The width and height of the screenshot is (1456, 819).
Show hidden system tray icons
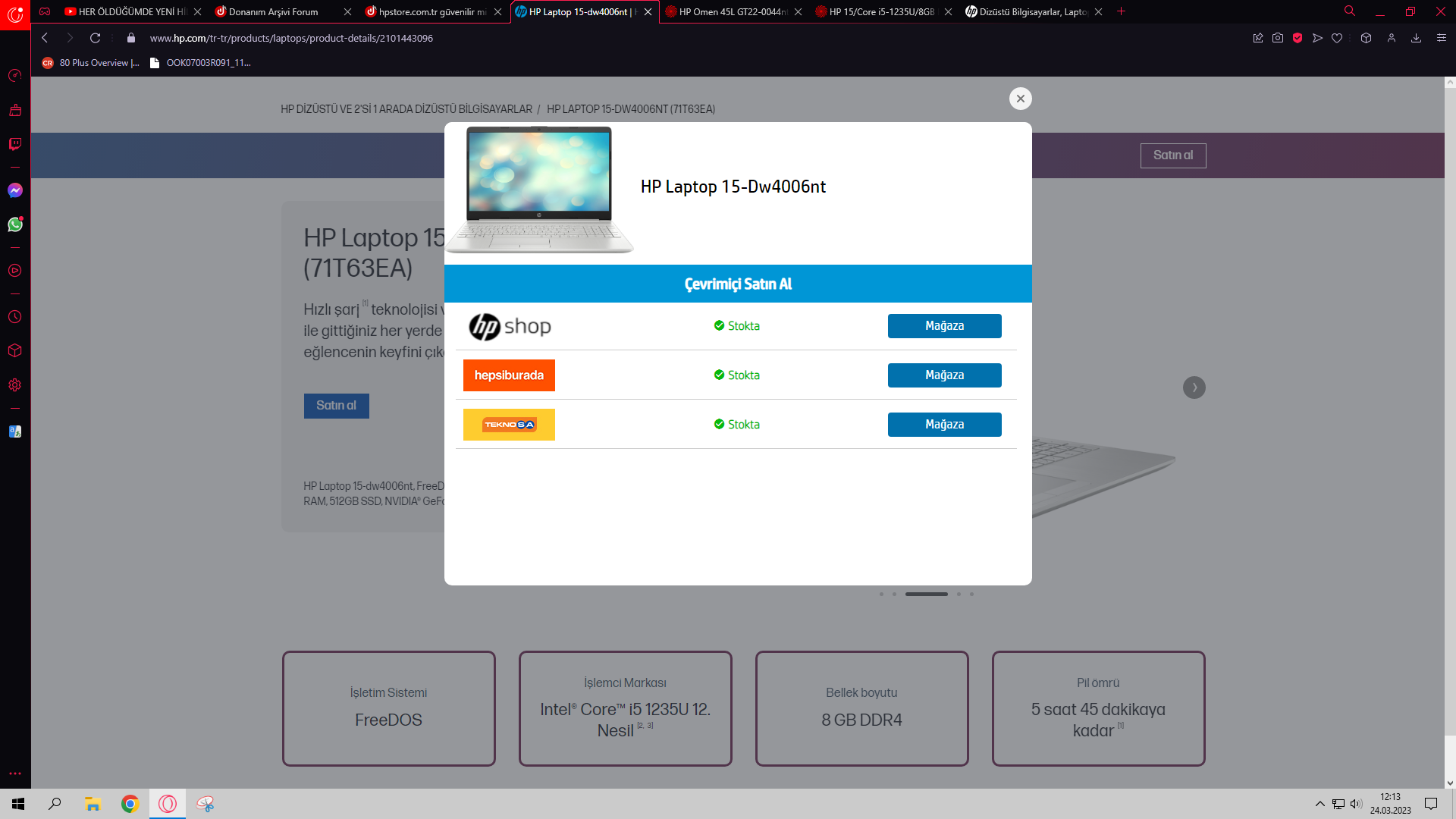pos(1320,804)
